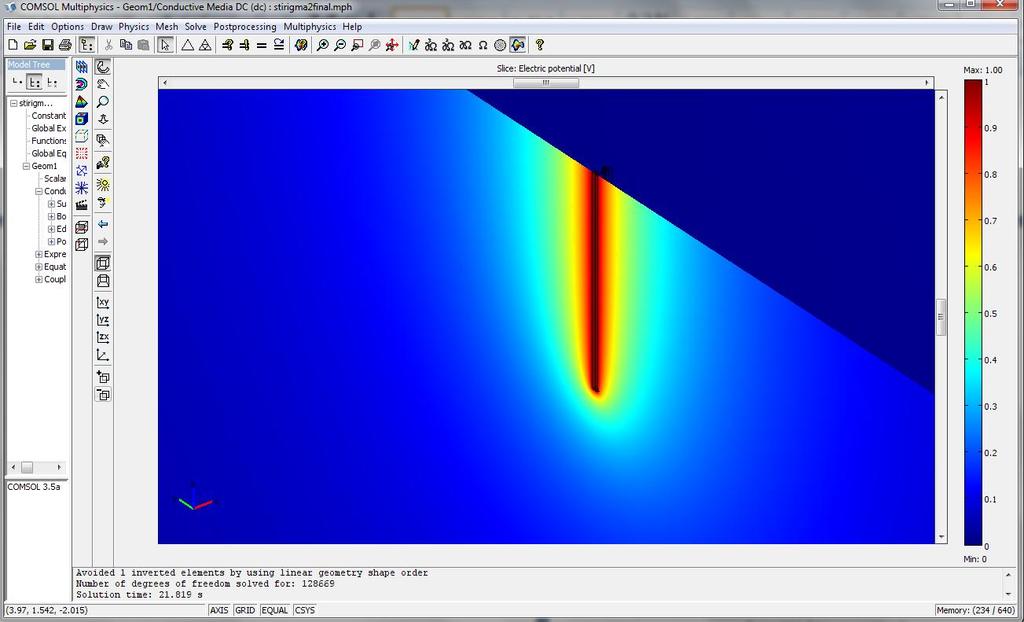Zoom extents with red arrows icon
1024x622 pixels.
coord(392,45)
